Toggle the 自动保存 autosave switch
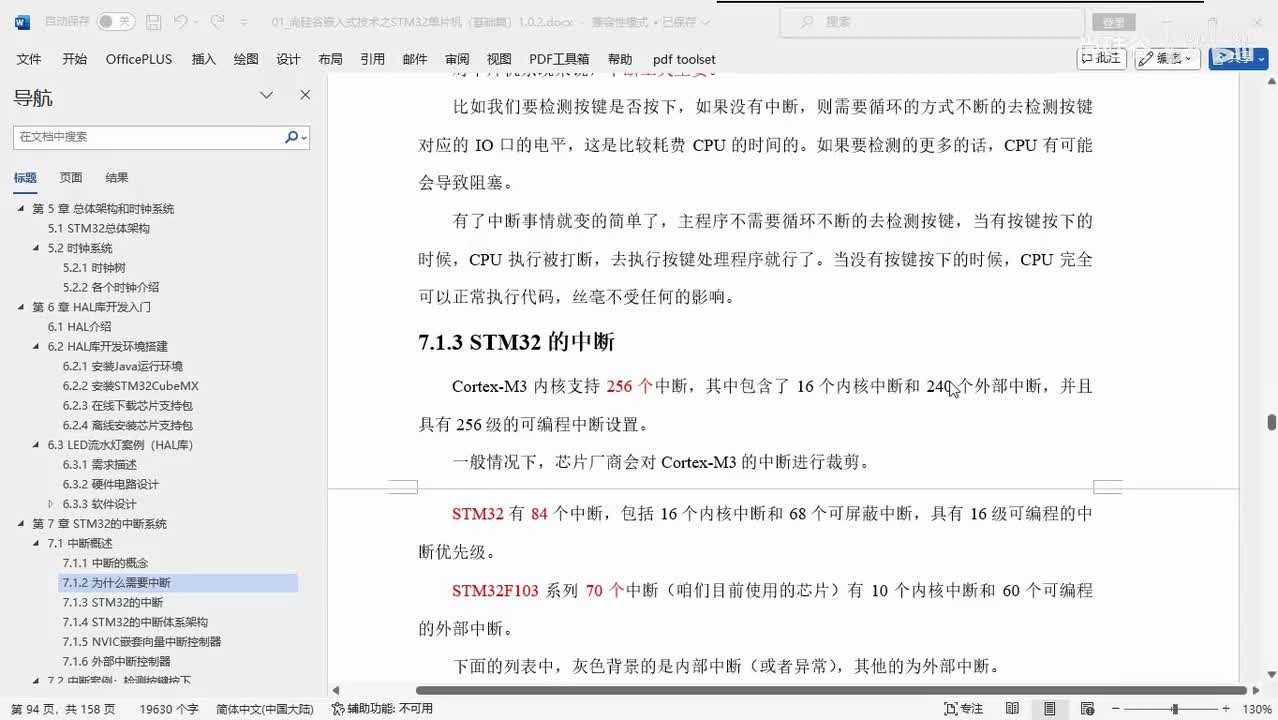Image resolution: width=1278 pixels, height=720 pixels. 115,22
